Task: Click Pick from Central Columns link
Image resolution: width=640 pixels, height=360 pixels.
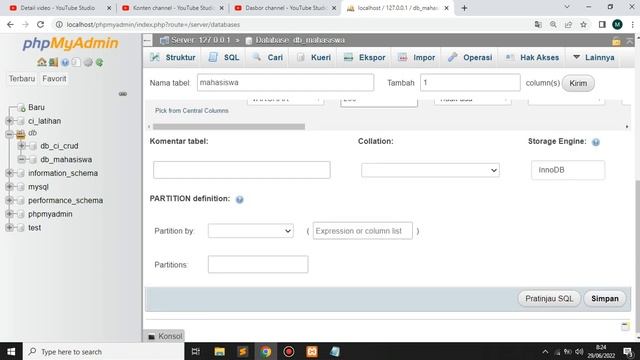Action: [x=191, y=111]
